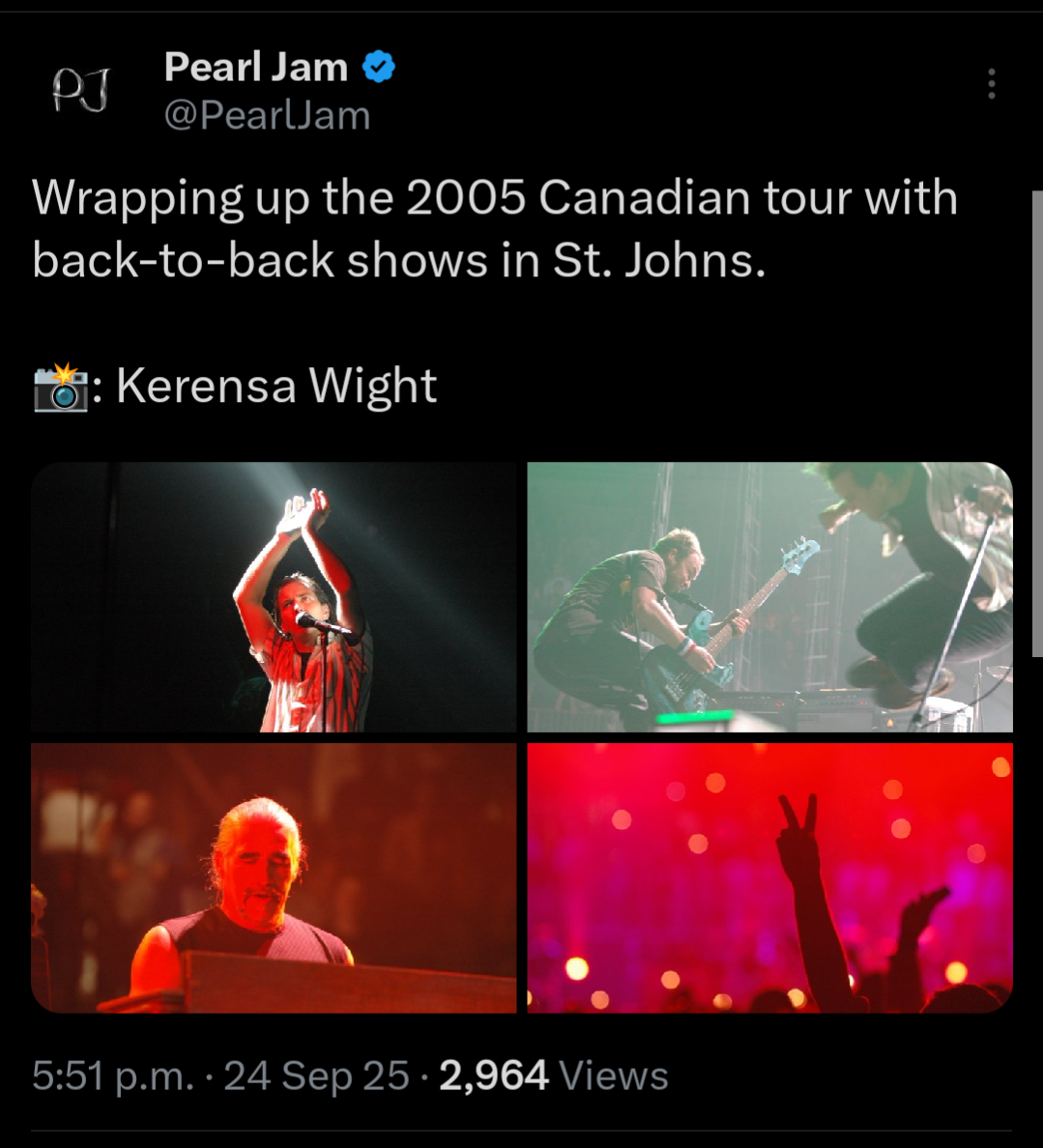Click the Pearl Jam display name

(x=255, y=67)
